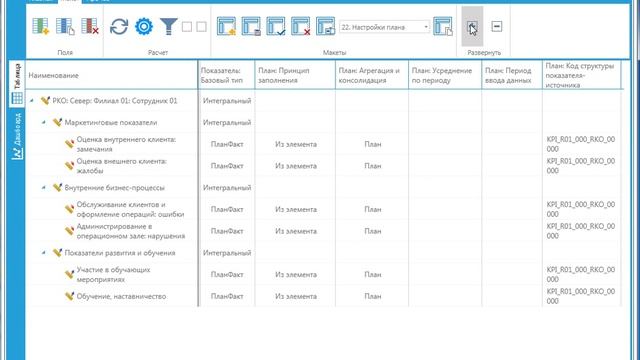This screenshot has width=640, height=360.
Task: Click 'Интегральный' in the Внутренние бизнес-процессы row
Action: pos(227,188)
